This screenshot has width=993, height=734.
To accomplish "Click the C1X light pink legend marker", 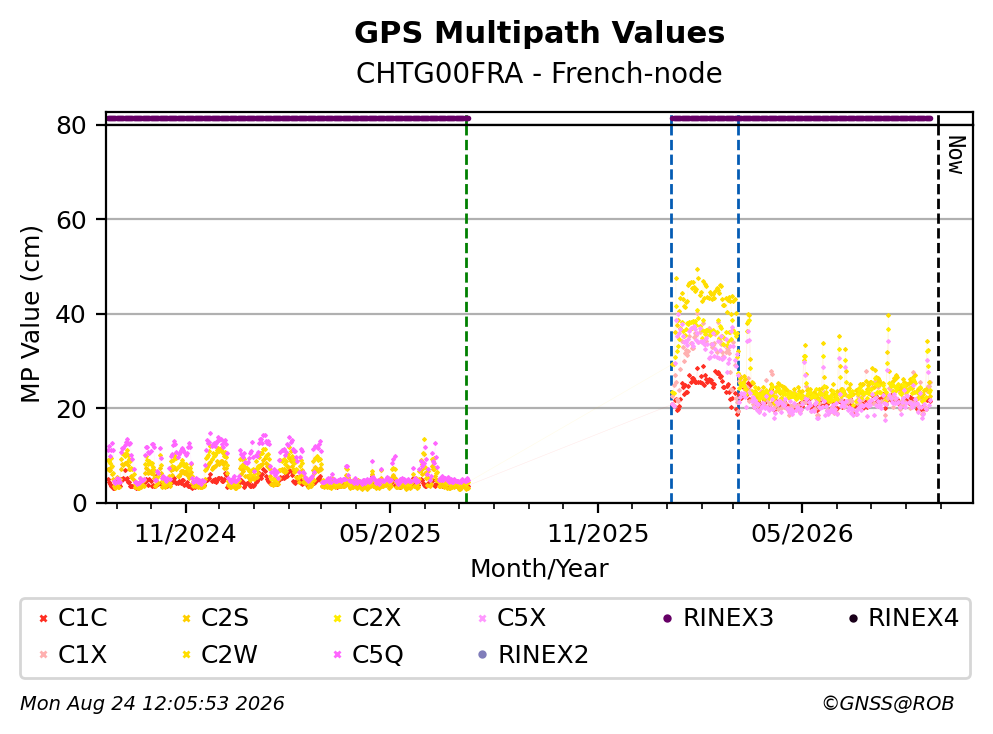I will click(43, 655).
